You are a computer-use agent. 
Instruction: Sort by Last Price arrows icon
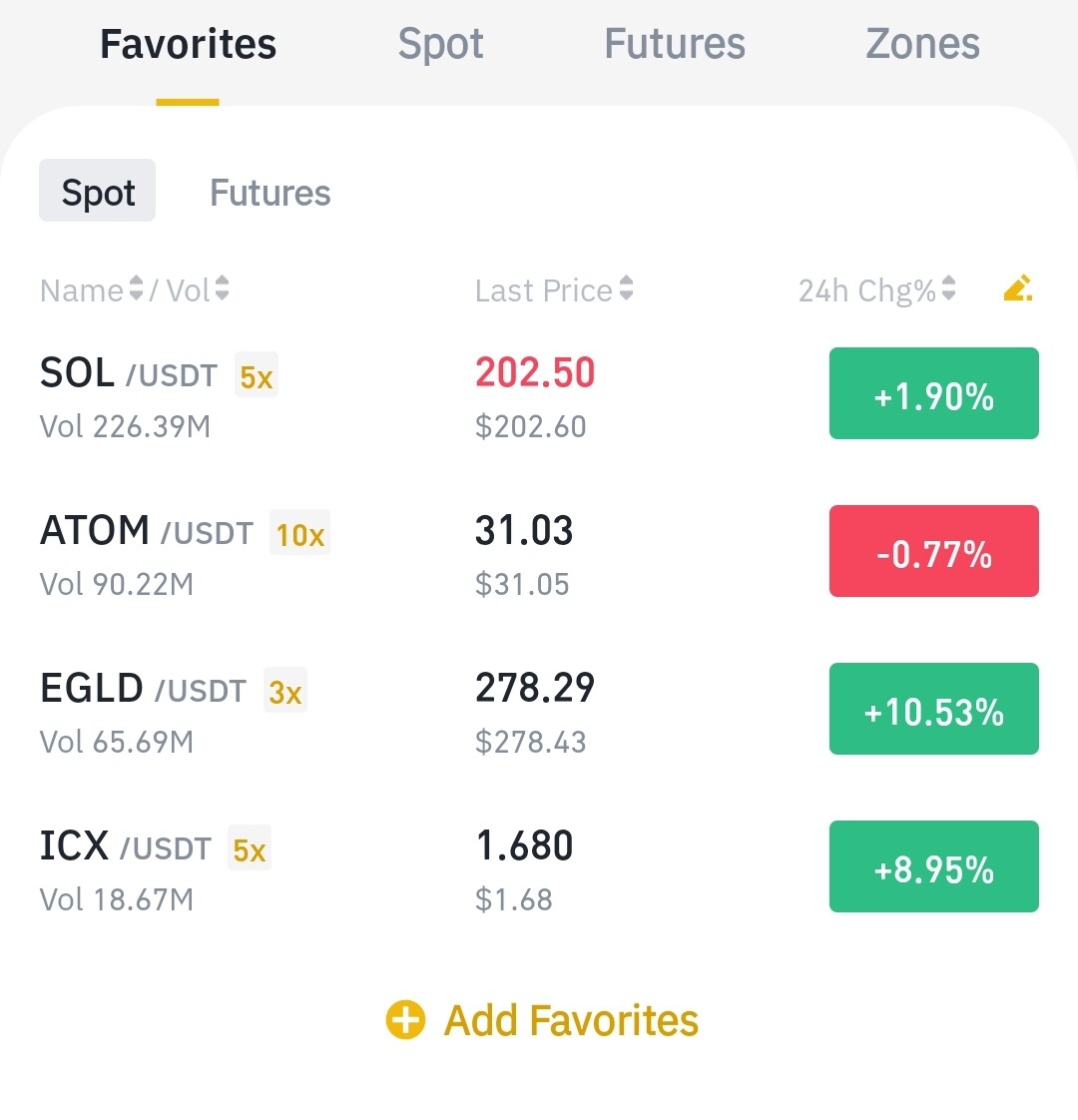[x=626, y=289]
